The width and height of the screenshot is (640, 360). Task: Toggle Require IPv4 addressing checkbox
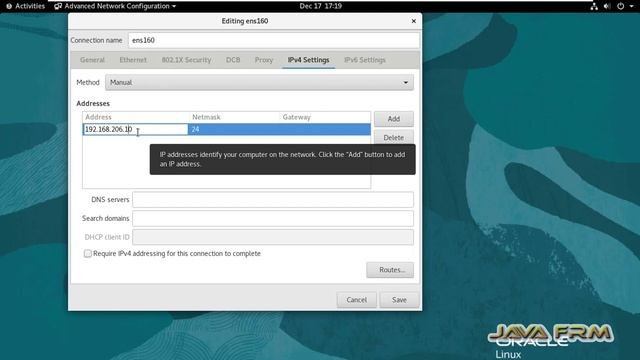tap(88, 253)
